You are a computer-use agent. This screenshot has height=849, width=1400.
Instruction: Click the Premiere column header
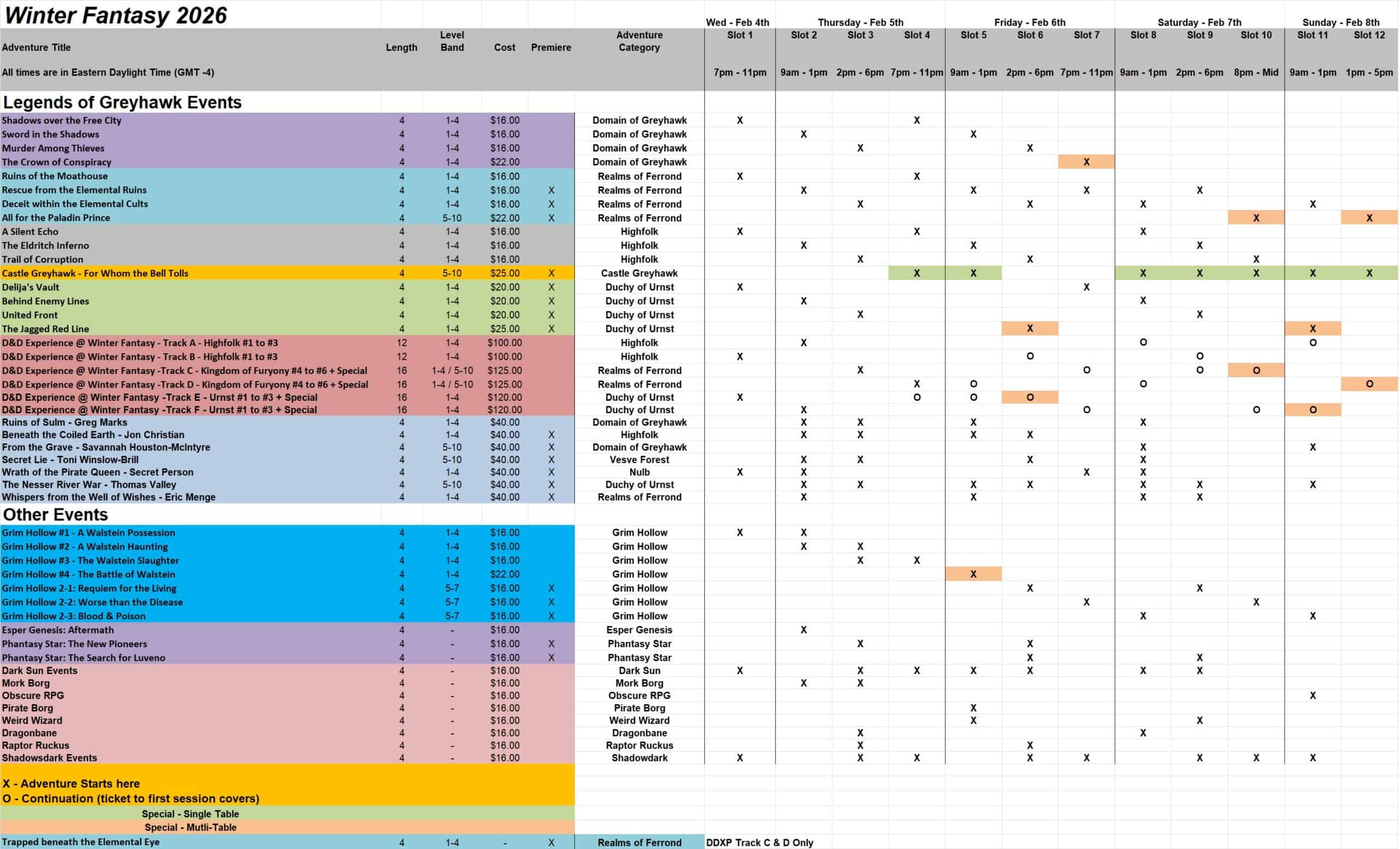click(x=551, y=48)
